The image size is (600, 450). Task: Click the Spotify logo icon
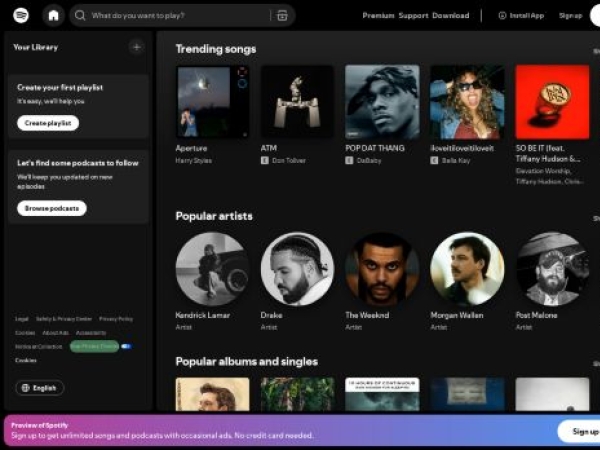pyautogui.click(x=21, y=15)
